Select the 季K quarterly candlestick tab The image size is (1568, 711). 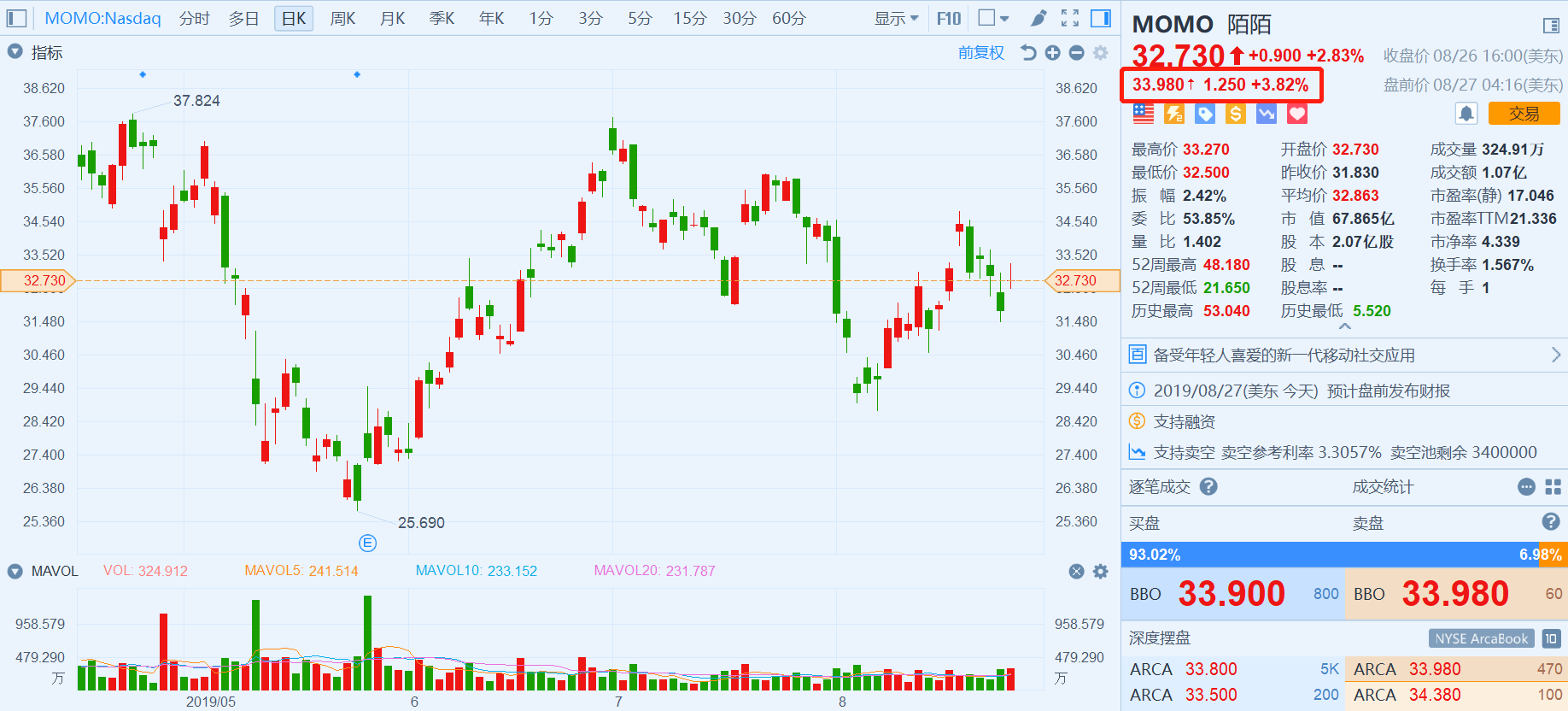pyautogui.click(x=442, y=18)
